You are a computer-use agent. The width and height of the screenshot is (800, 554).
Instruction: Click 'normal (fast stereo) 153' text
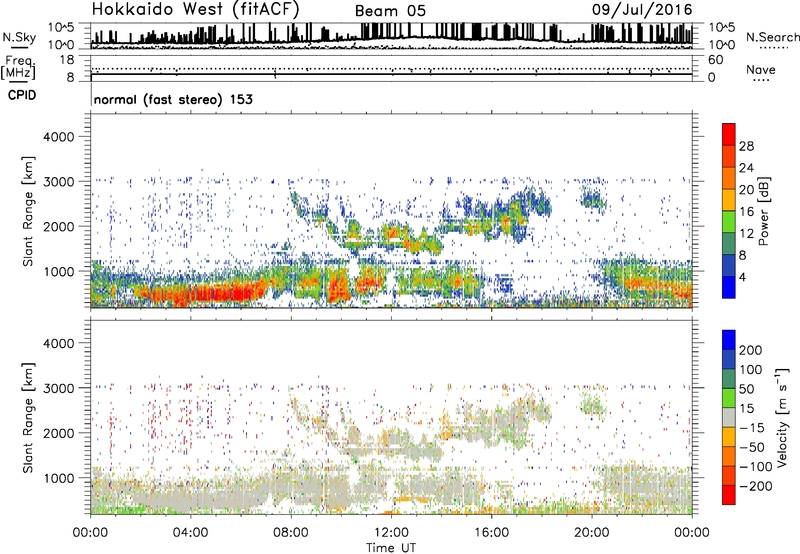coord(173,99)
